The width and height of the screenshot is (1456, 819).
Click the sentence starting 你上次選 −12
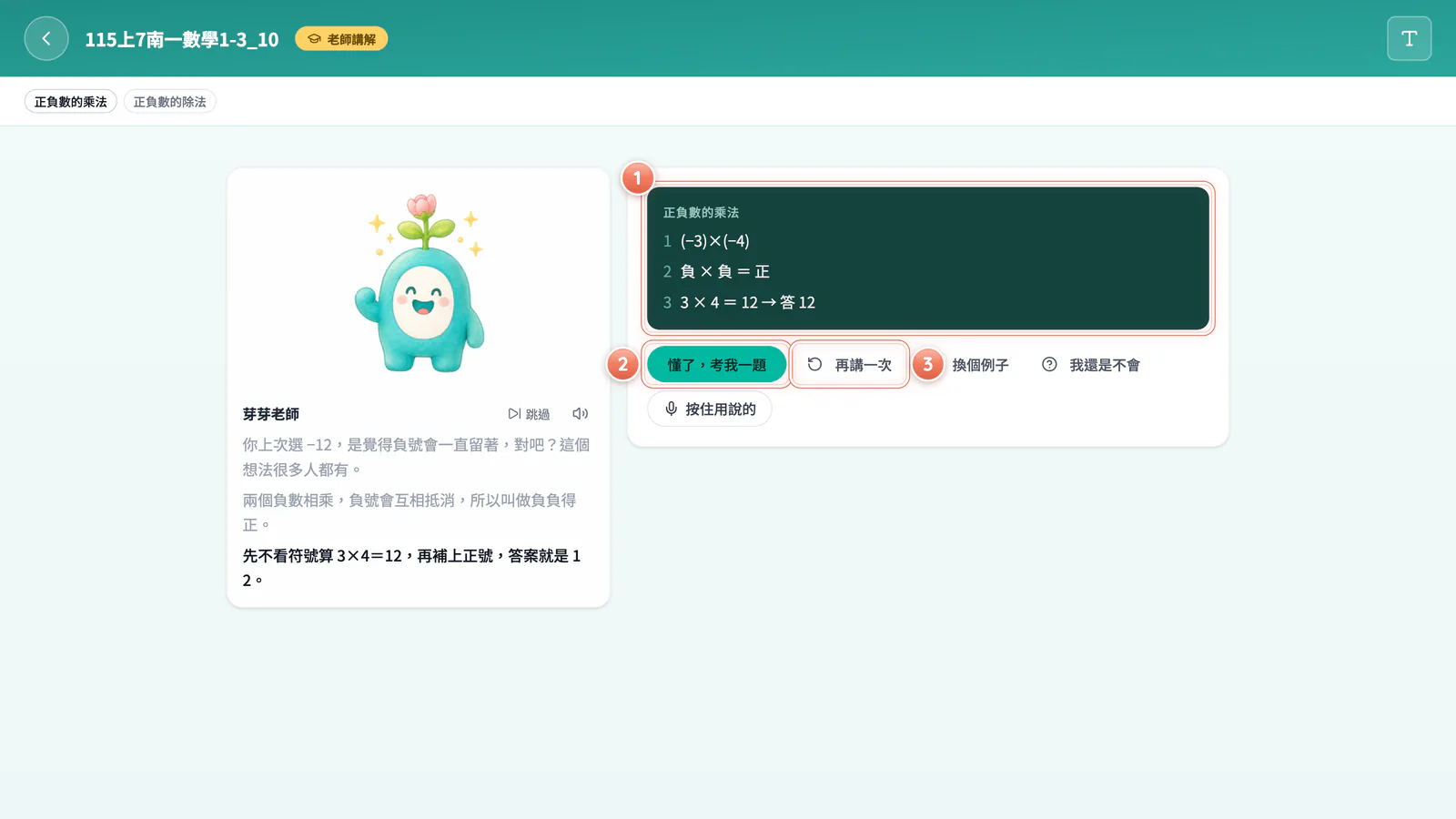[417, 457]
